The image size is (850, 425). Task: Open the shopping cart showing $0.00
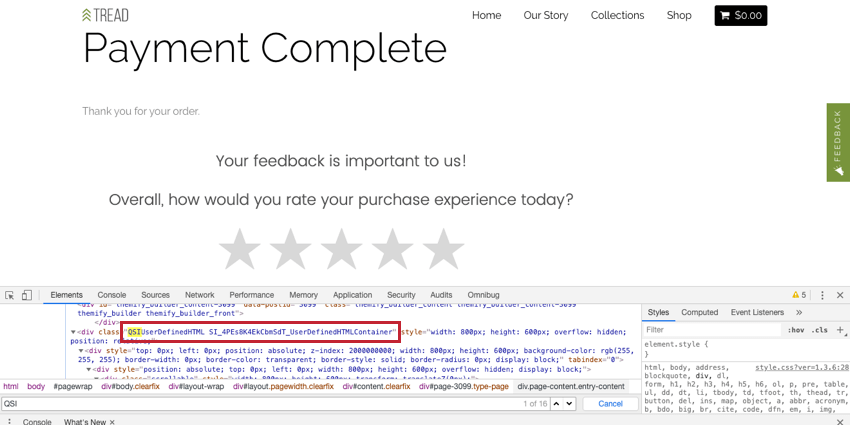click(740, 16)
